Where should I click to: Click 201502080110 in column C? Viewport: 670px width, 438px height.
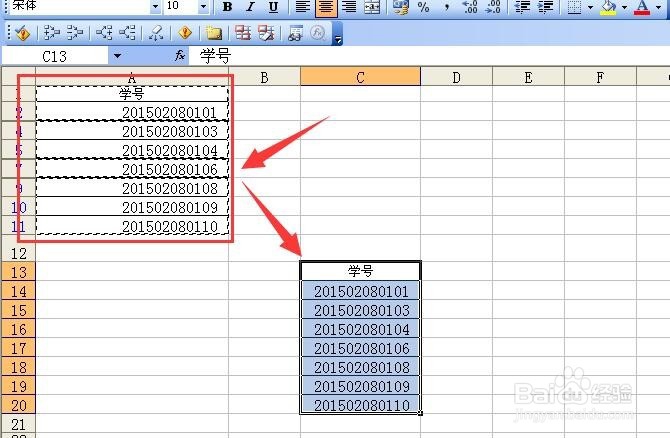(x=361, y=405)
